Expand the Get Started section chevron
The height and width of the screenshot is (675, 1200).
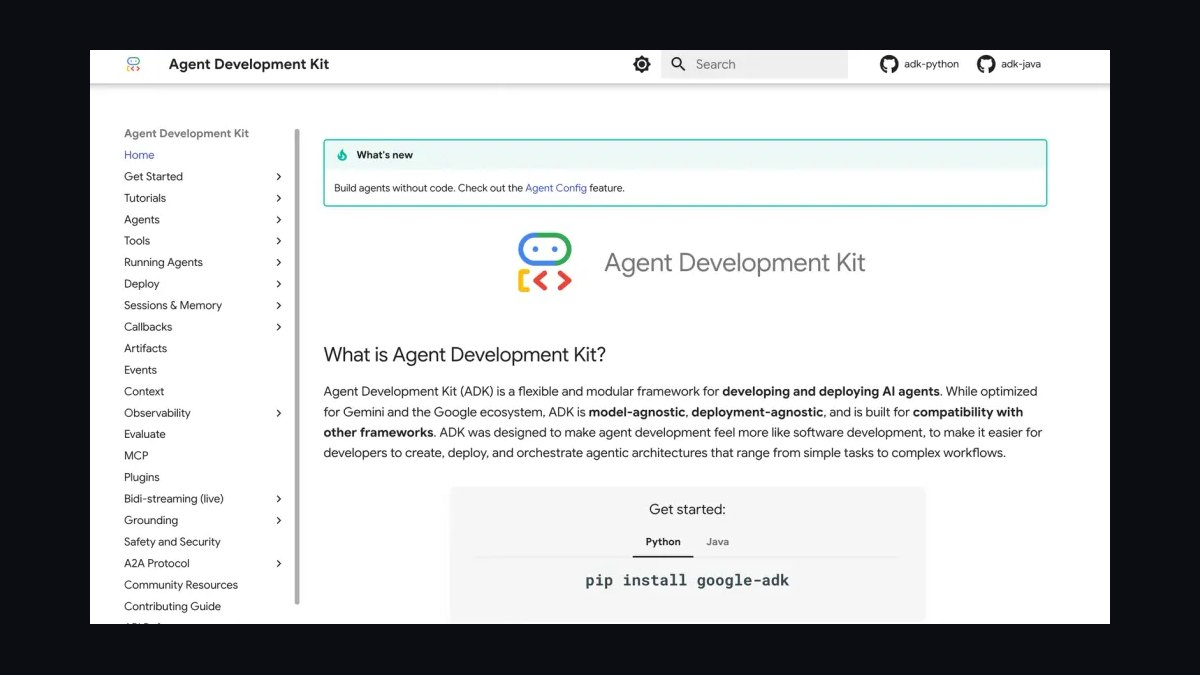(278, 177)
